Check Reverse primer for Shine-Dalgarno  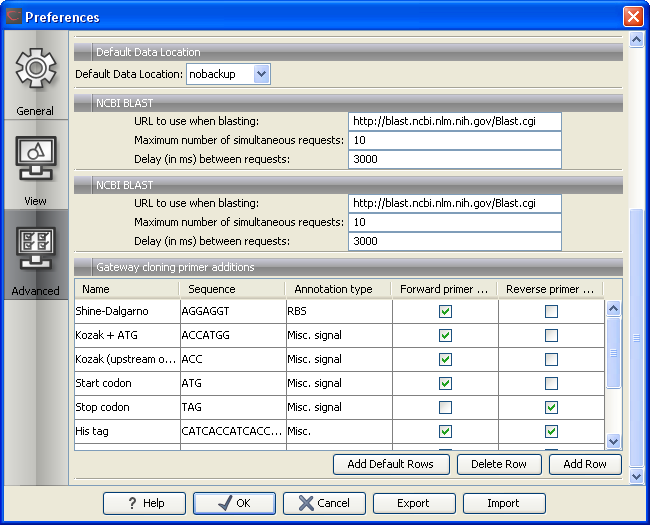click(551, 311)
